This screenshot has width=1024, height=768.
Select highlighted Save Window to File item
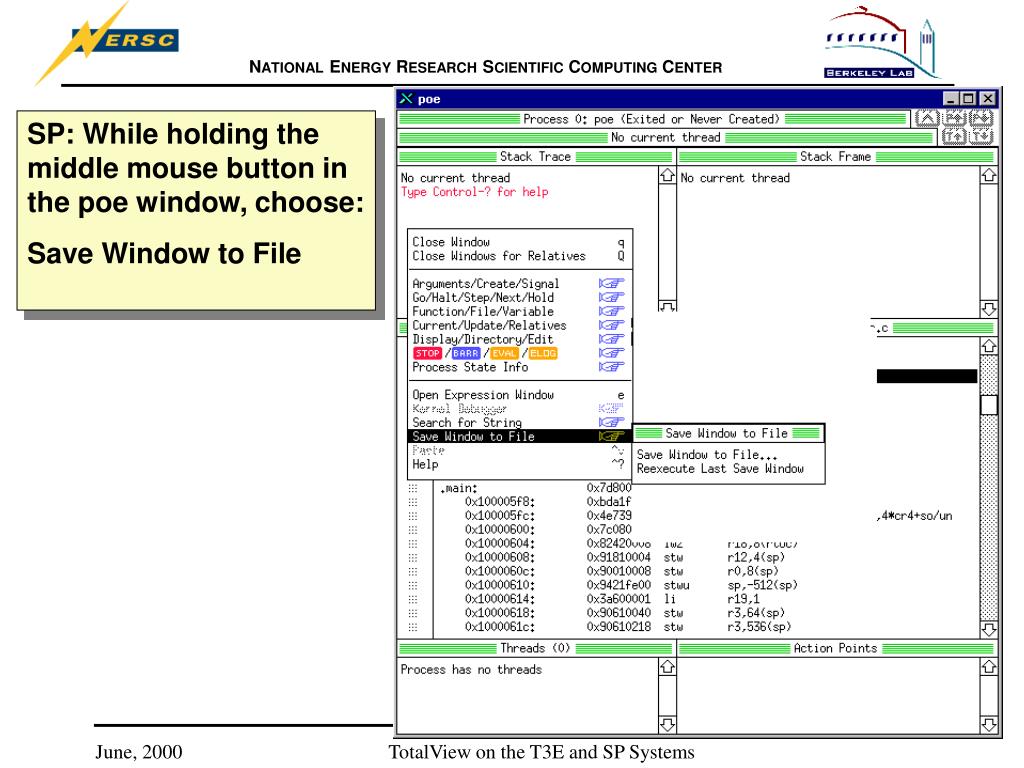(x=519, y=436)
